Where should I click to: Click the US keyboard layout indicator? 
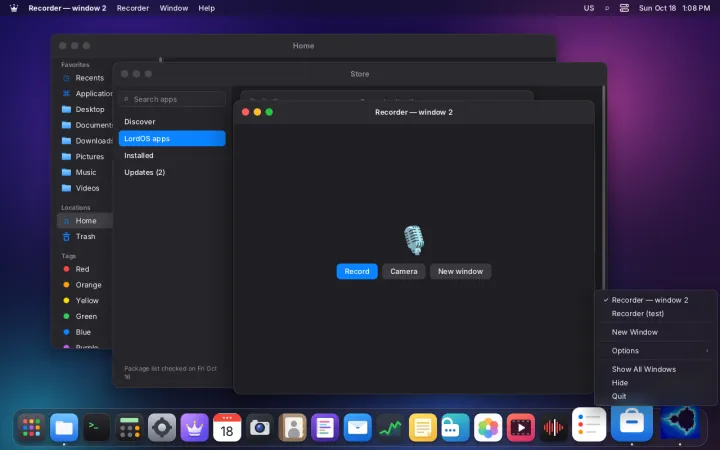(589, 8)
